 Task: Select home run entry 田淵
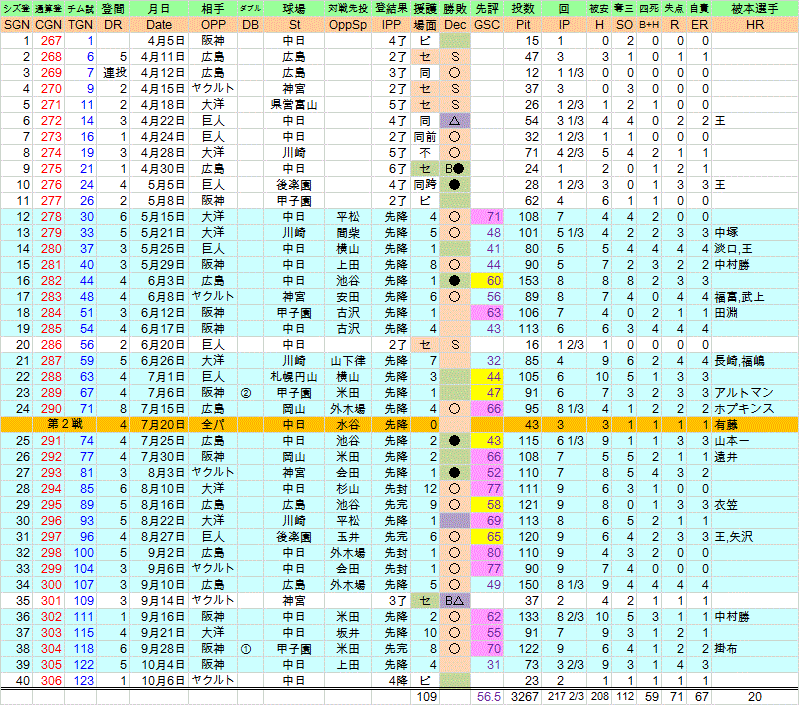coord(727,313)
